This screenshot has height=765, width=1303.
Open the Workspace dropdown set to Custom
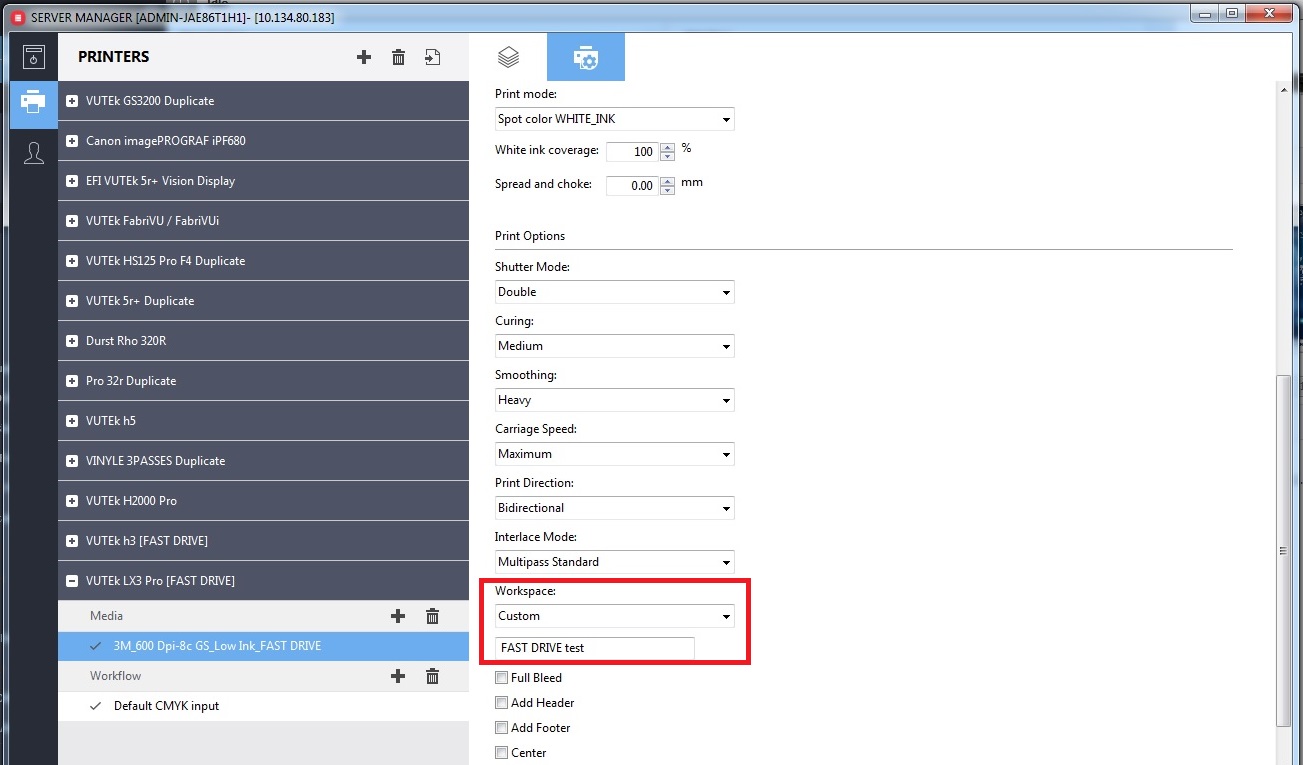point(613,615)
